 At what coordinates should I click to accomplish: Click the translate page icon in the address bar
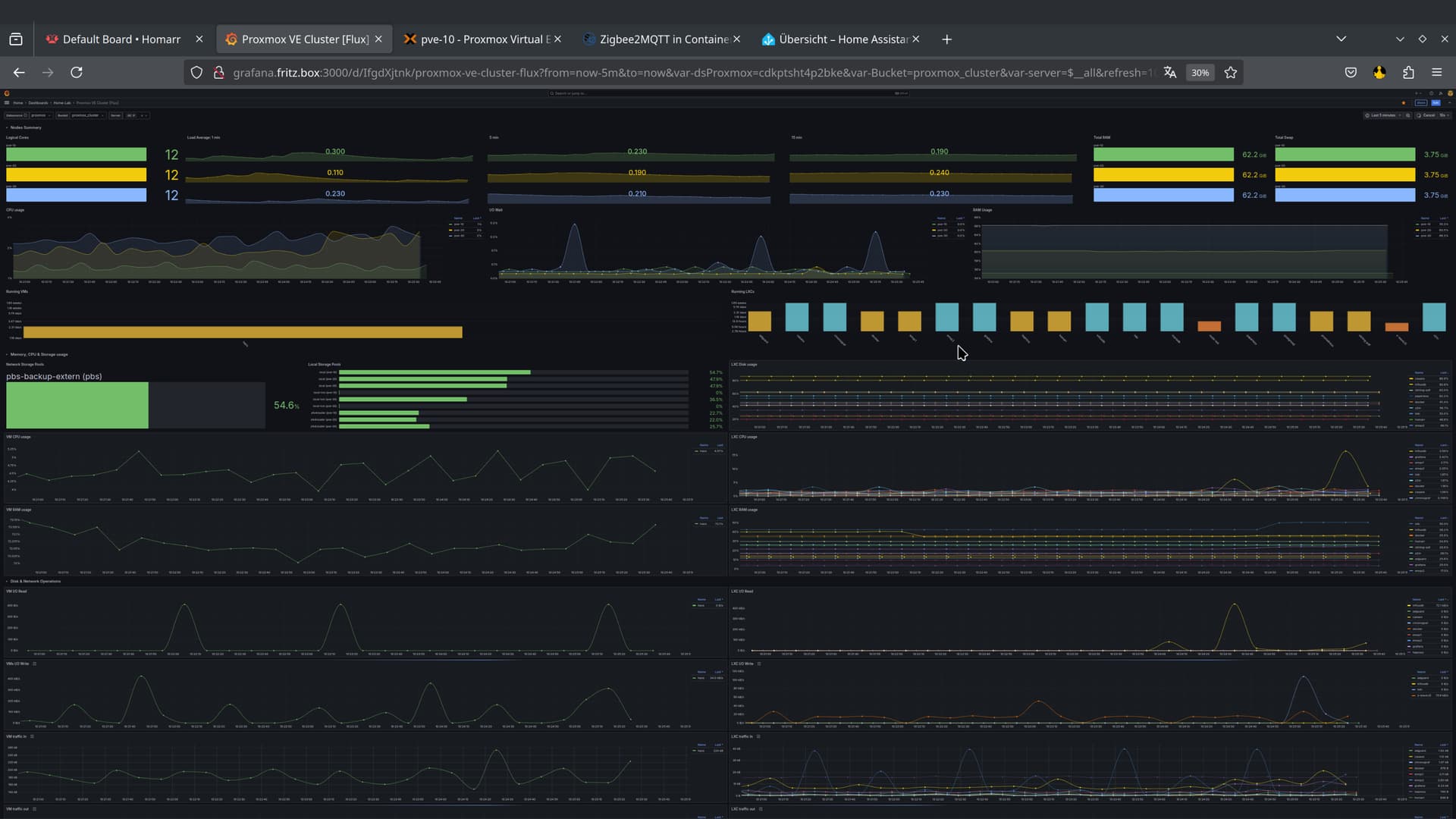pos(1170,73)
